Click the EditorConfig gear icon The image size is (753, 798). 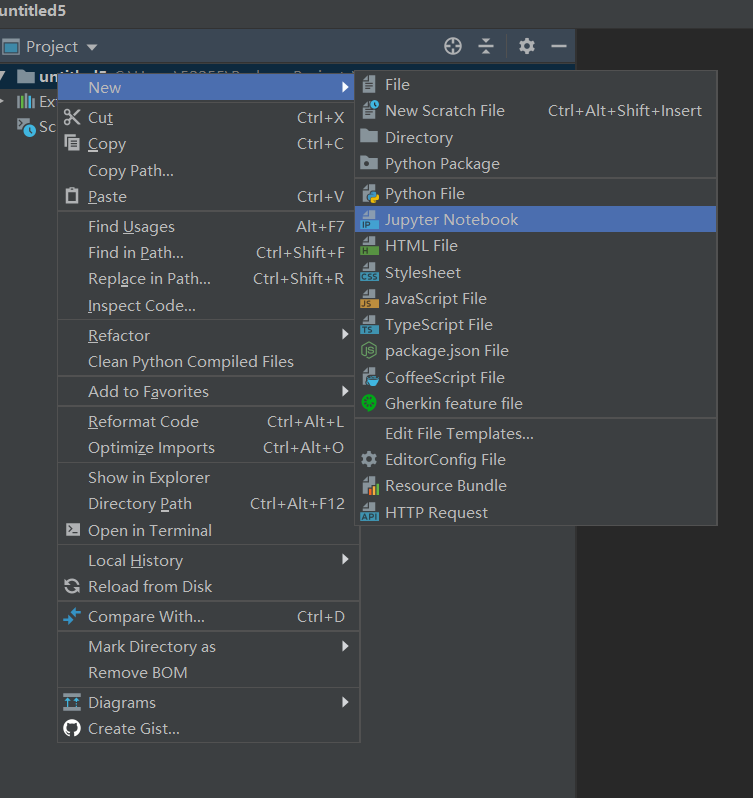click(x=369, y=460)
